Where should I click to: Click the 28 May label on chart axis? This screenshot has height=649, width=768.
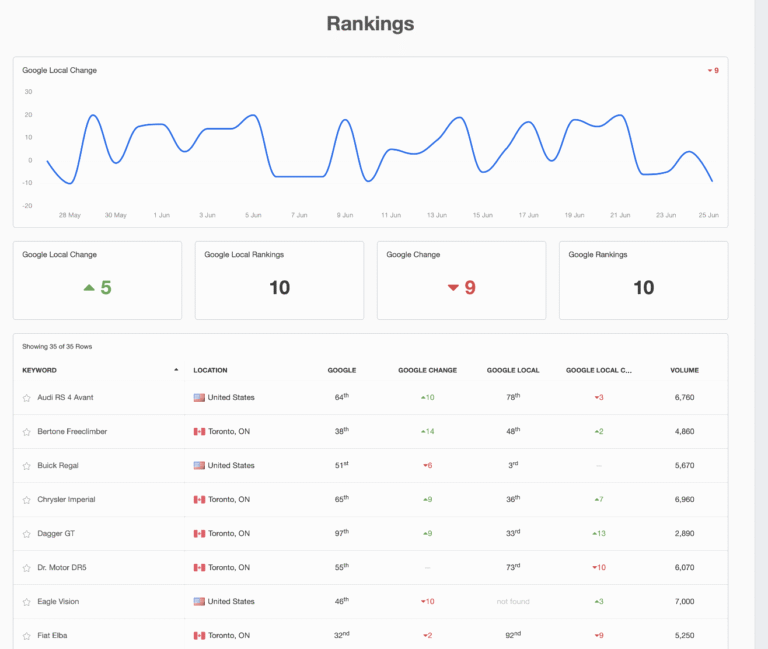(70, 215)
